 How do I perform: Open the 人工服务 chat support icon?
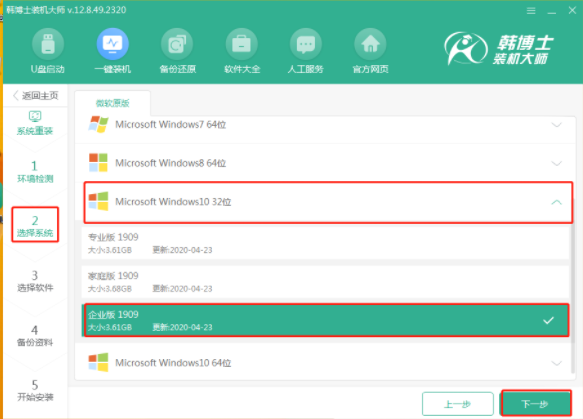[x=306, y=44]
